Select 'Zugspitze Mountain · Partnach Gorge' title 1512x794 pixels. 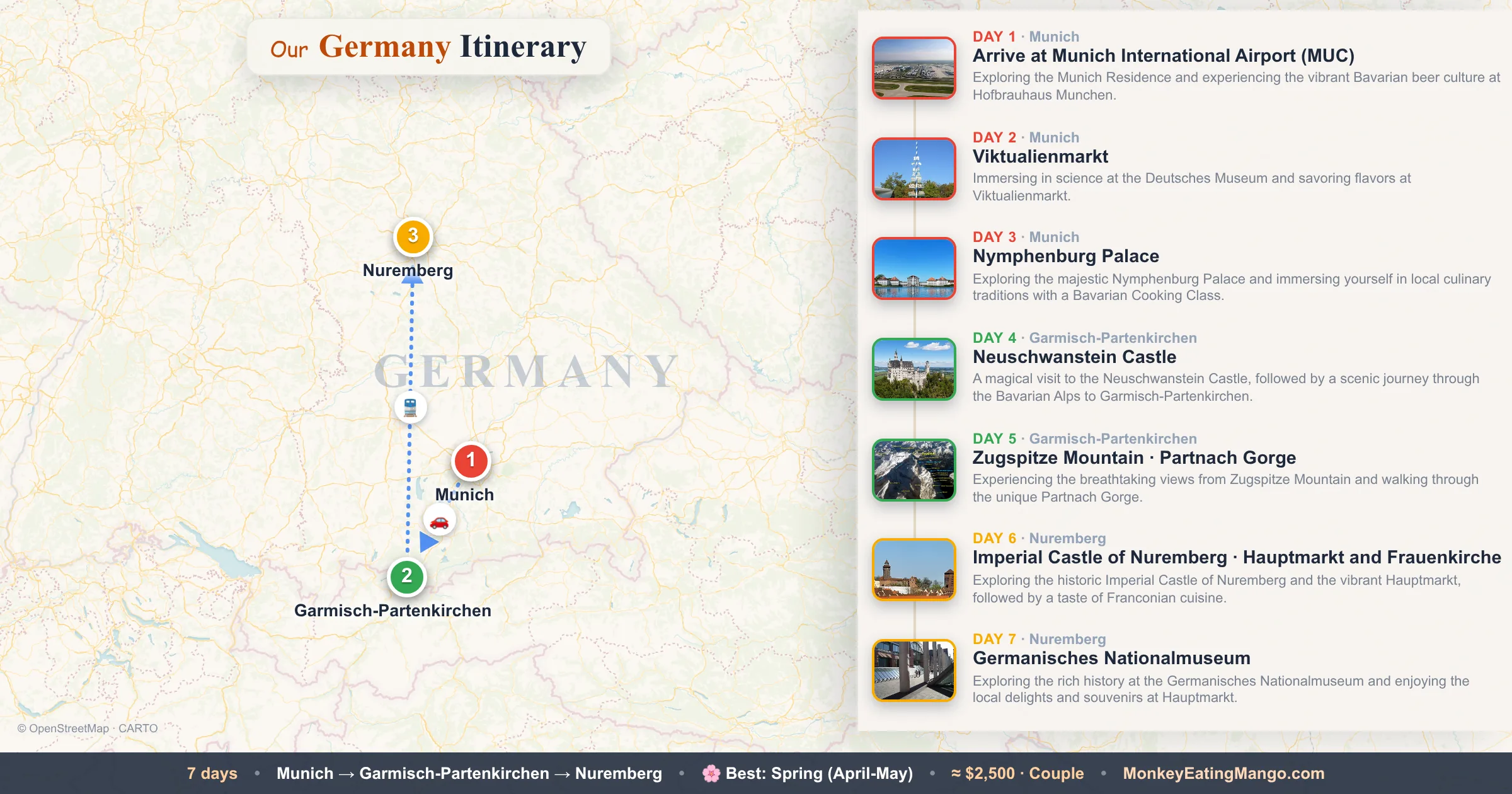pos(1134,457)
